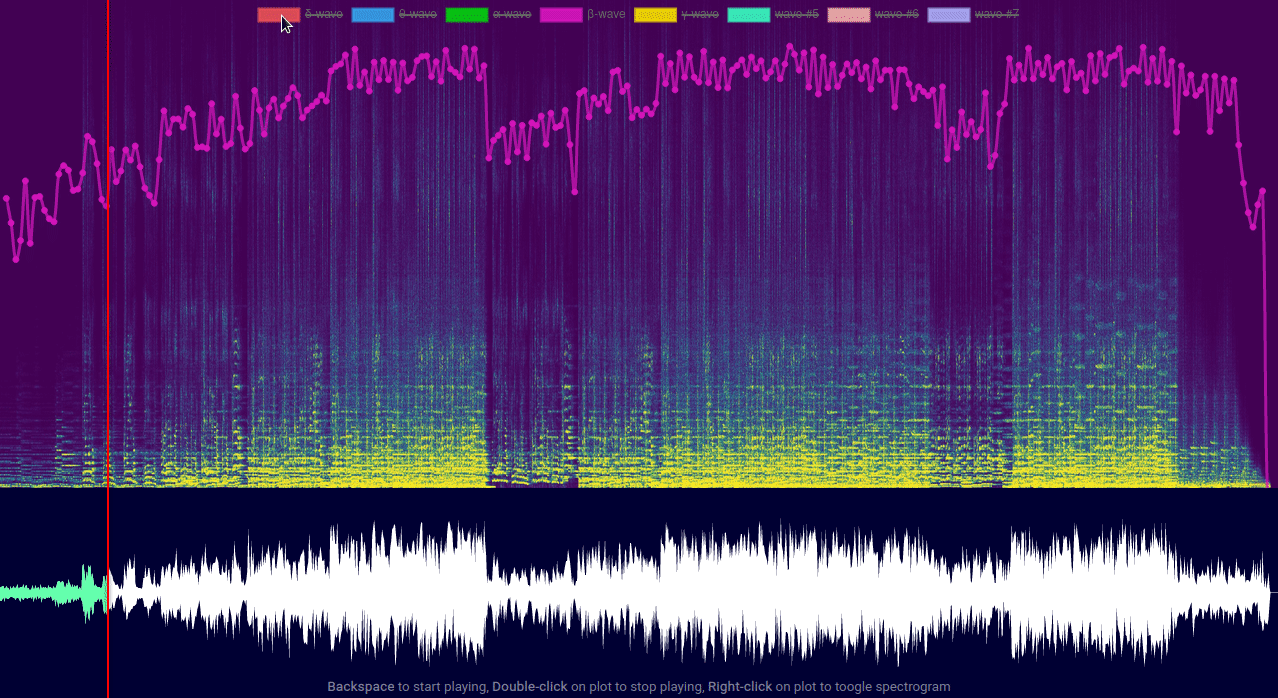Toggle the γ-wave legend label

point(699,15)
